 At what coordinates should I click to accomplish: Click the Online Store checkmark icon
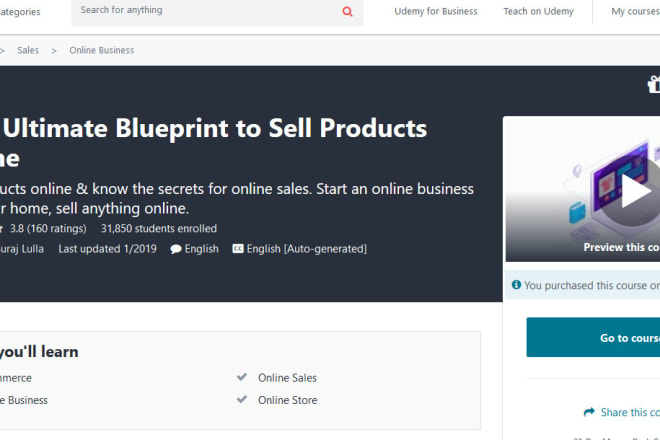tap(242, 399)
